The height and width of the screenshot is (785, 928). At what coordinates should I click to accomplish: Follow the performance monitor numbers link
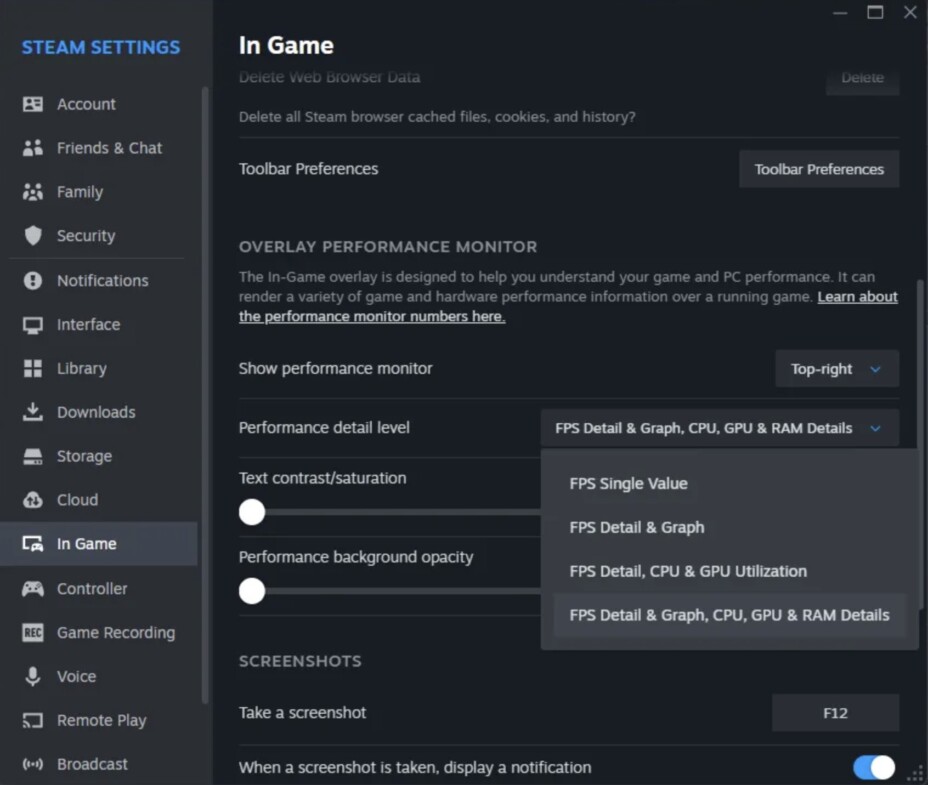pos(371,317)
